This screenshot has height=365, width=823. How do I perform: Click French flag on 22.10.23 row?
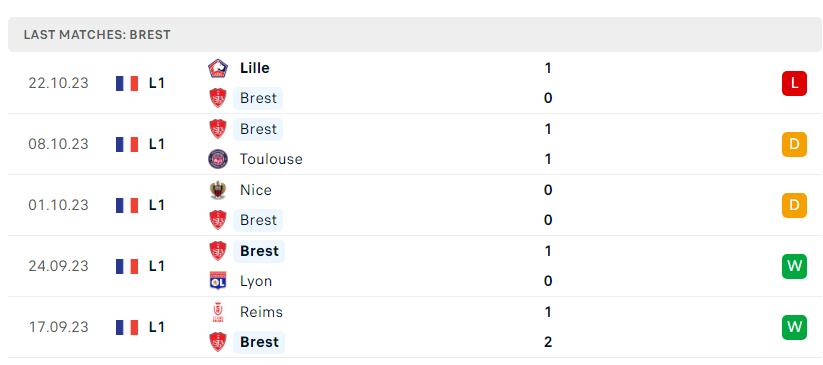tap(127, 84)
